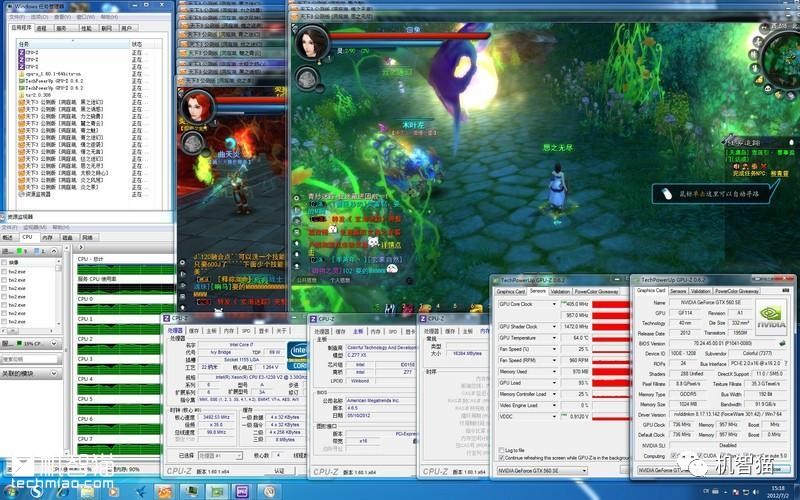Launch Internet Explorer from the taskbar
Viewport: 800px width, 500px height.
pos(62,492)
